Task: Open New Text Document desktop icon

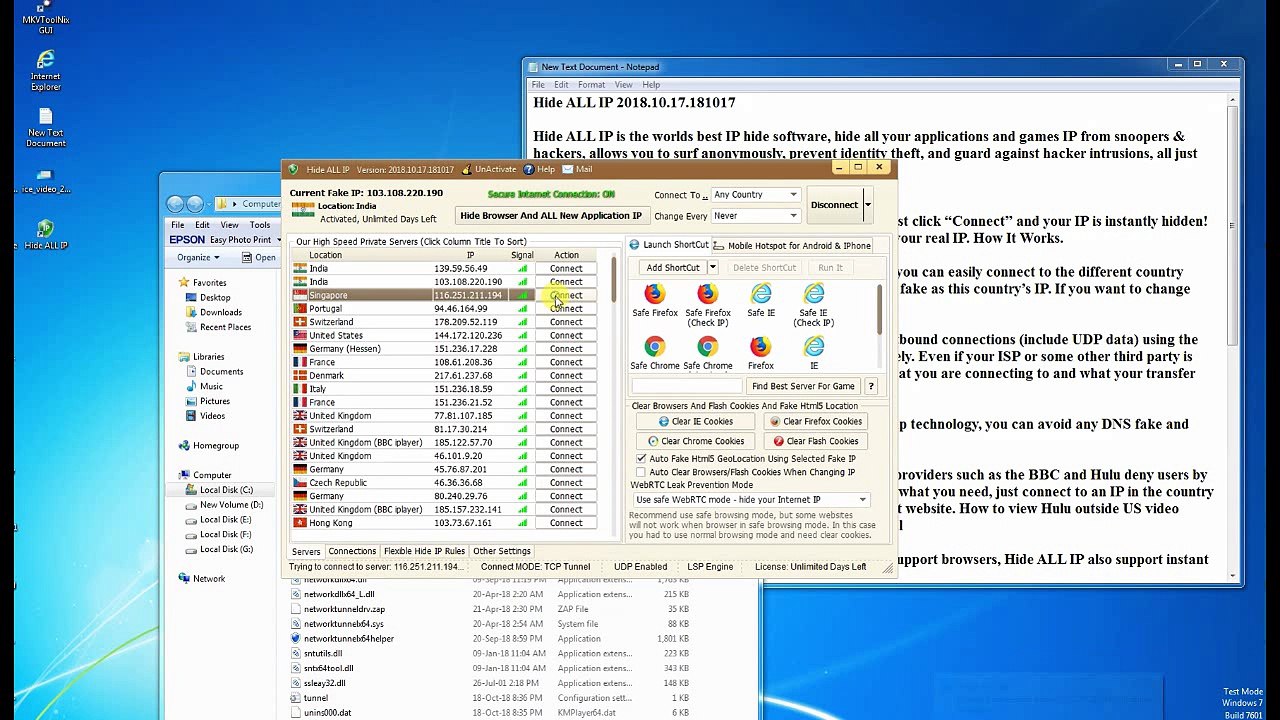Action: 45,127
